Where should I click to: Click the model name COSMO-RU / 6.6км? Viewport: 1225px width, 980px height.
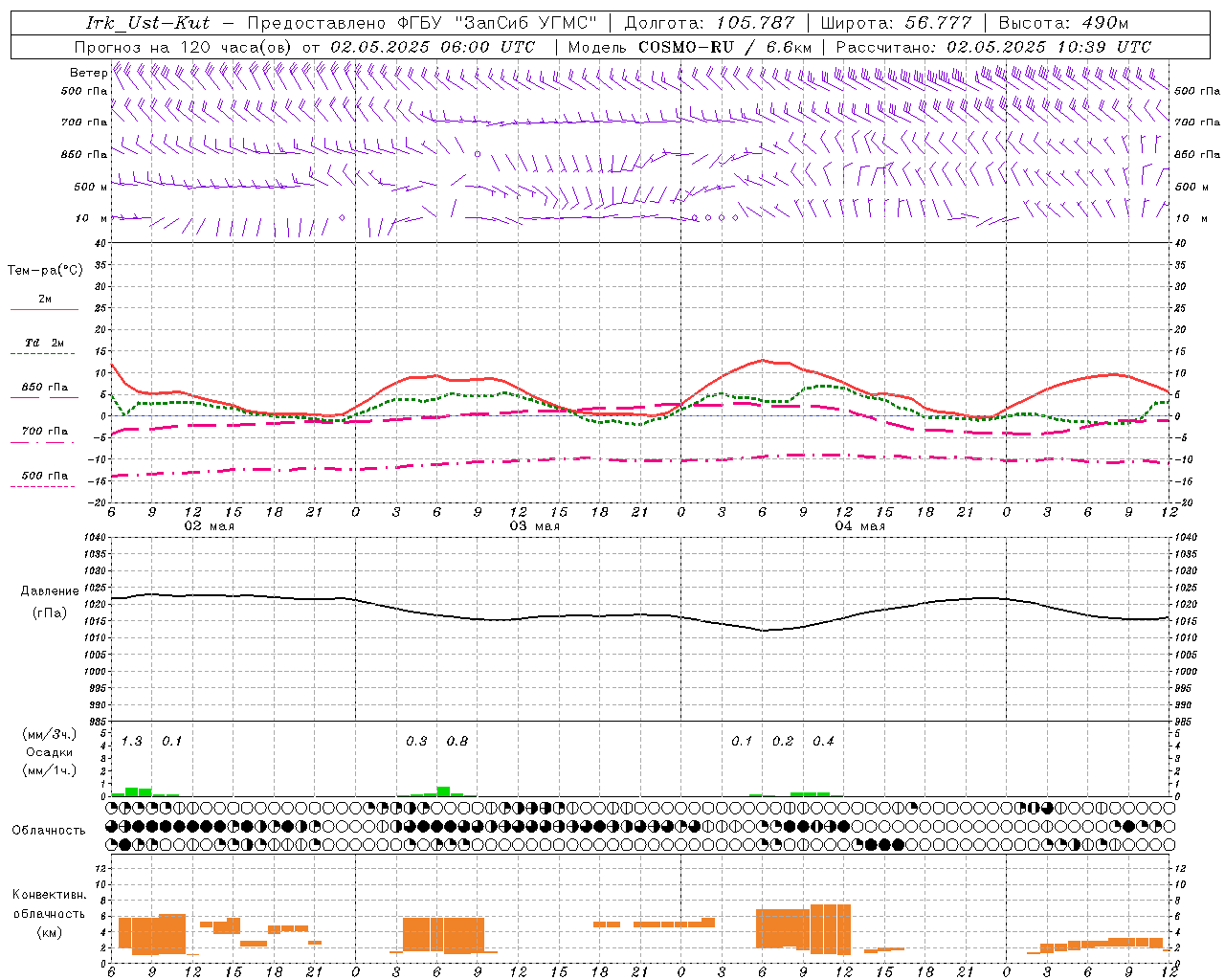(x=724, y=47)
